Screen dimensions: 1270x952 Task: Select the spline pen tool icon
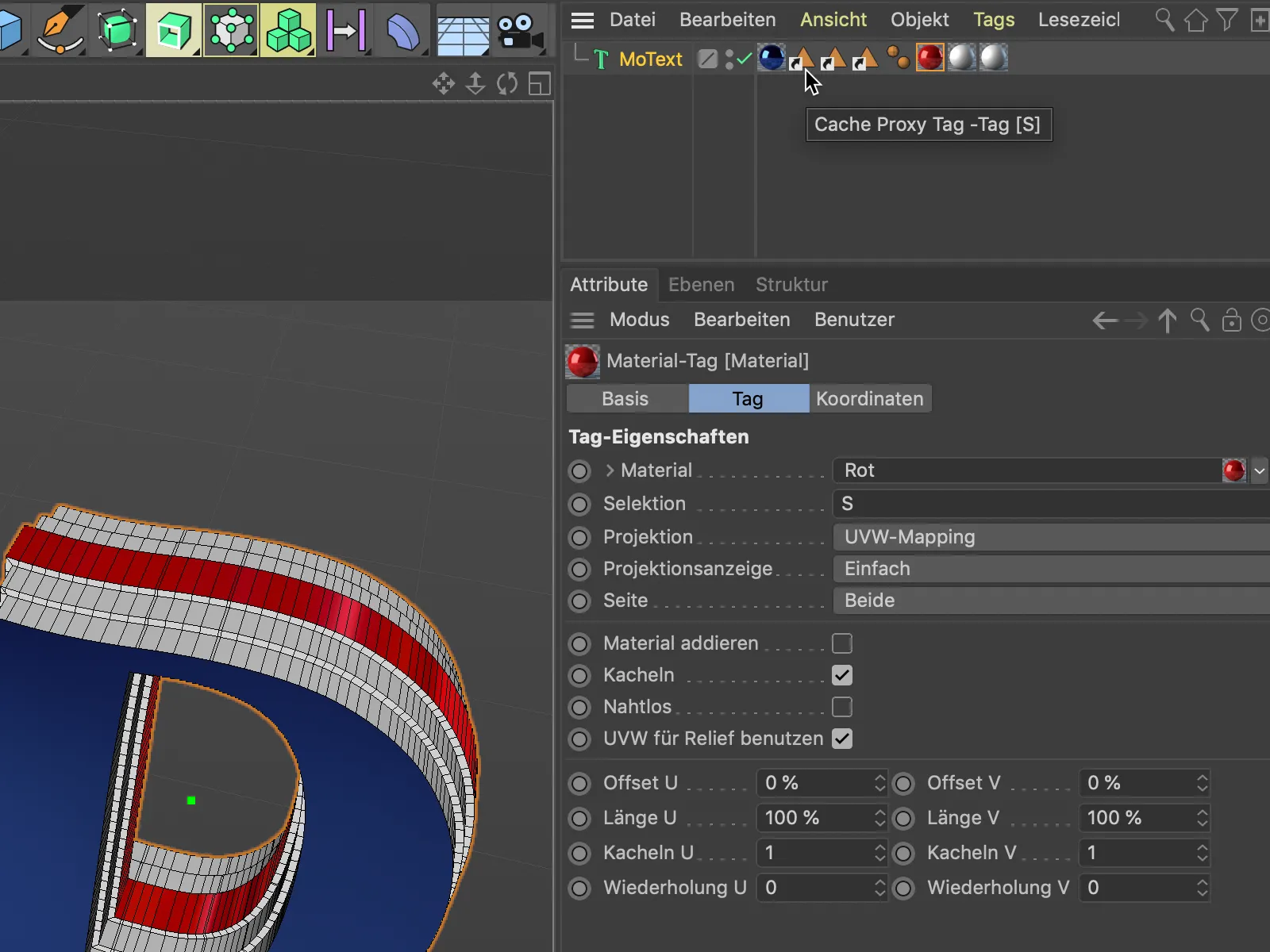pyautogui.click(x=60, y=30)
